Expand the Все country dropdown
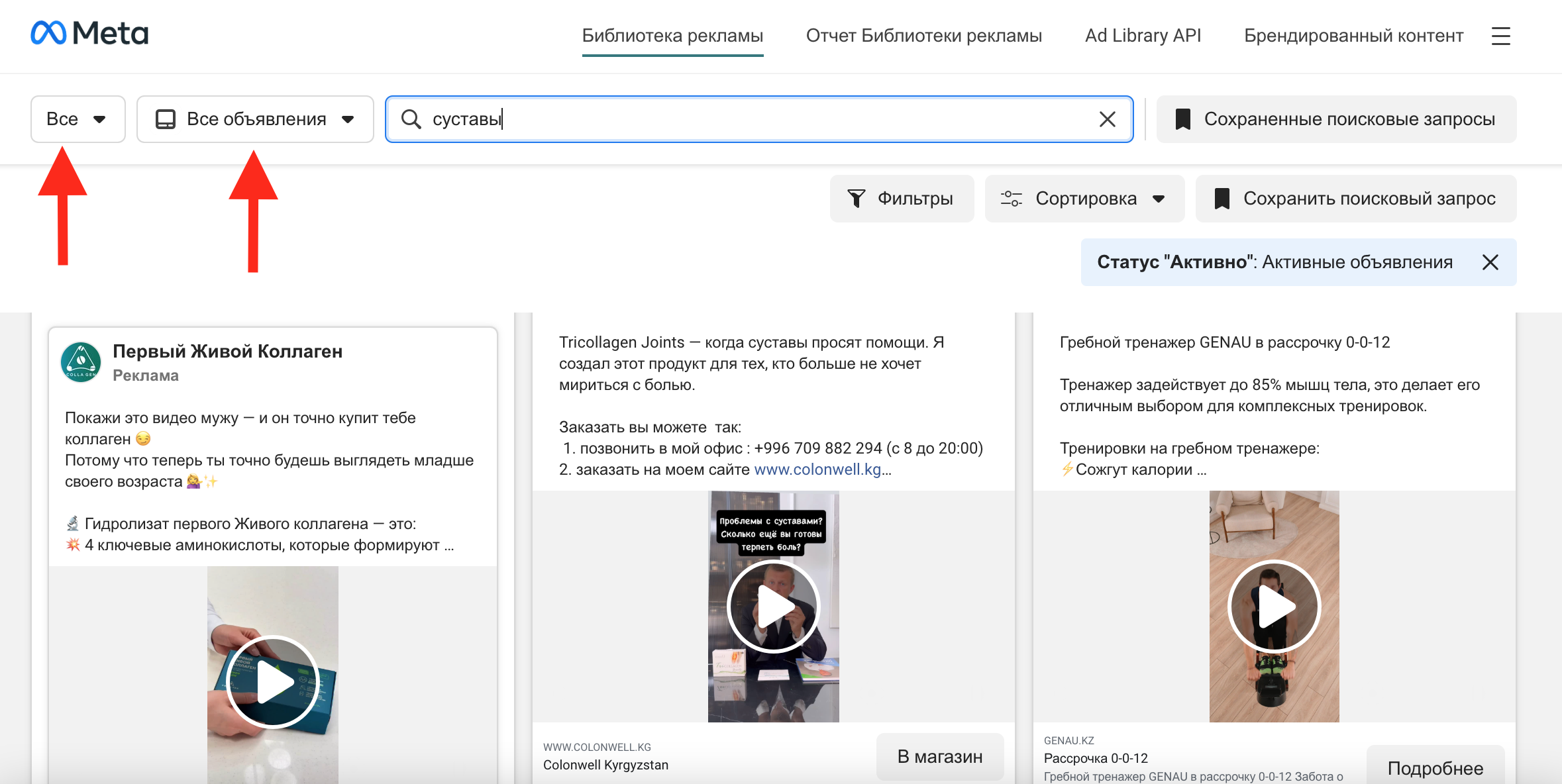The image size is (1562, 784). 78,119
